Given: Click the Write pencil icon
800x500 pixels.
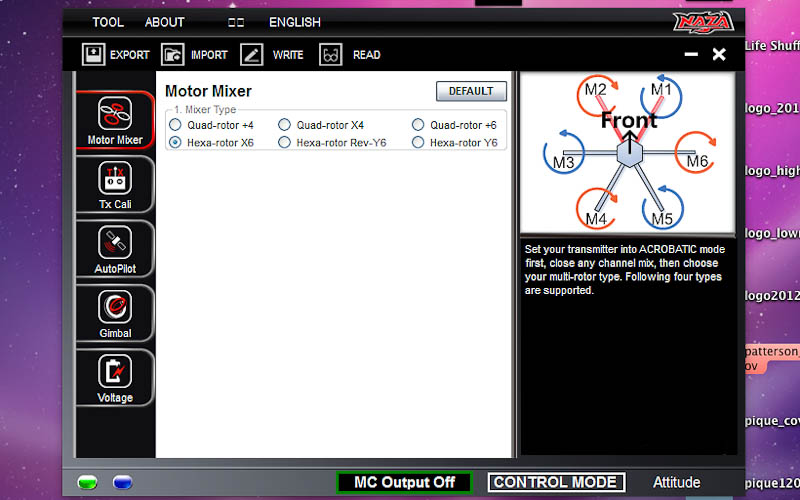Looking at the screenshot, I should [x=252, y=55].
